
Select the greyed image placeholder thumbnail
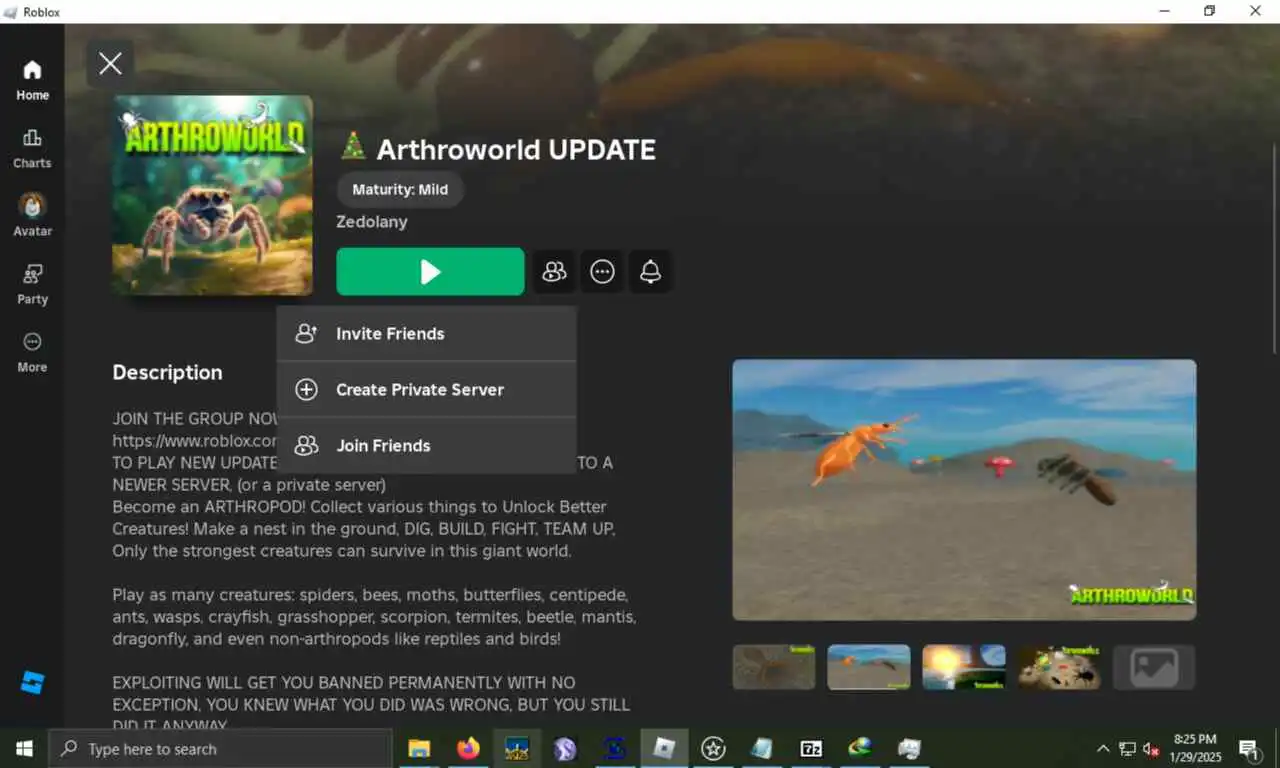point(1154,667)
